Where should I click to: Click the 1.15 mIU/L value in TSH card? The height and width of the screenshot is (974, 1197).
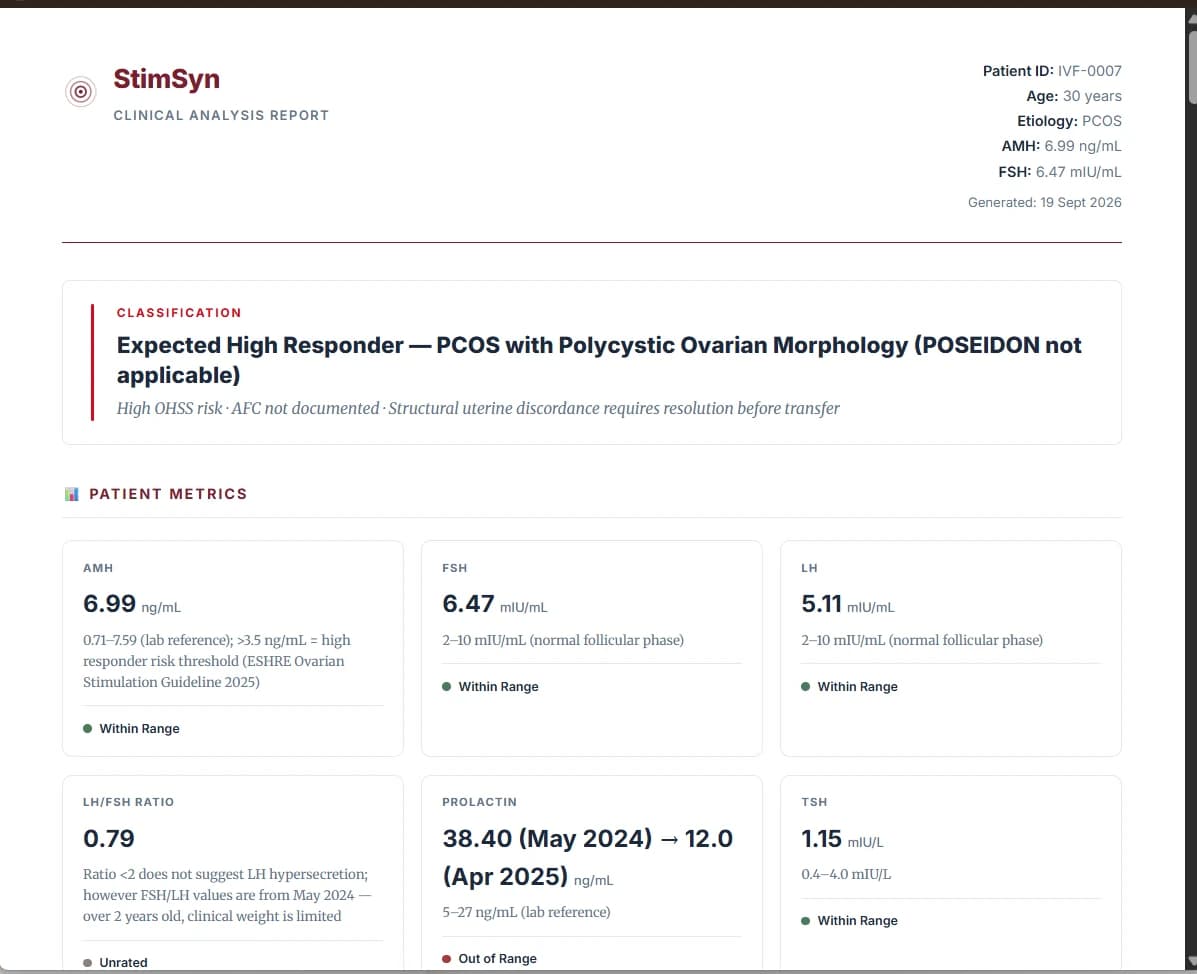click(842, 839)
